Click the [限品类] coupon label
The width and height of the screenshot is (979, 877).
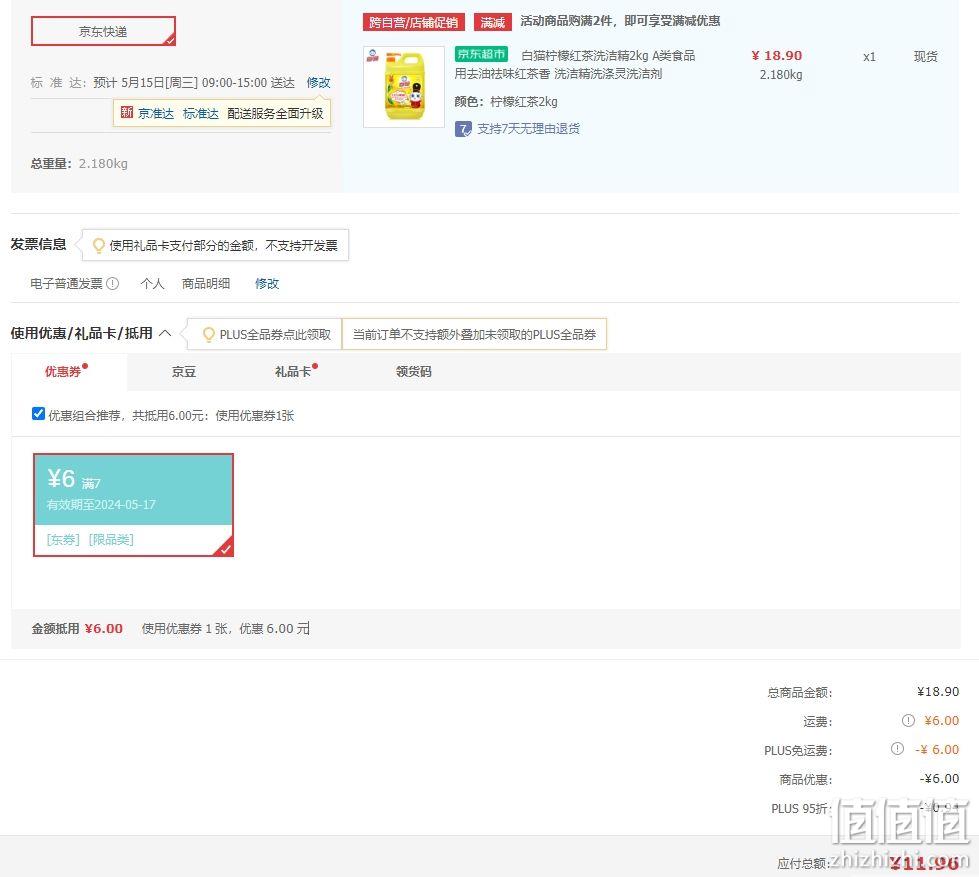point(111,539)
